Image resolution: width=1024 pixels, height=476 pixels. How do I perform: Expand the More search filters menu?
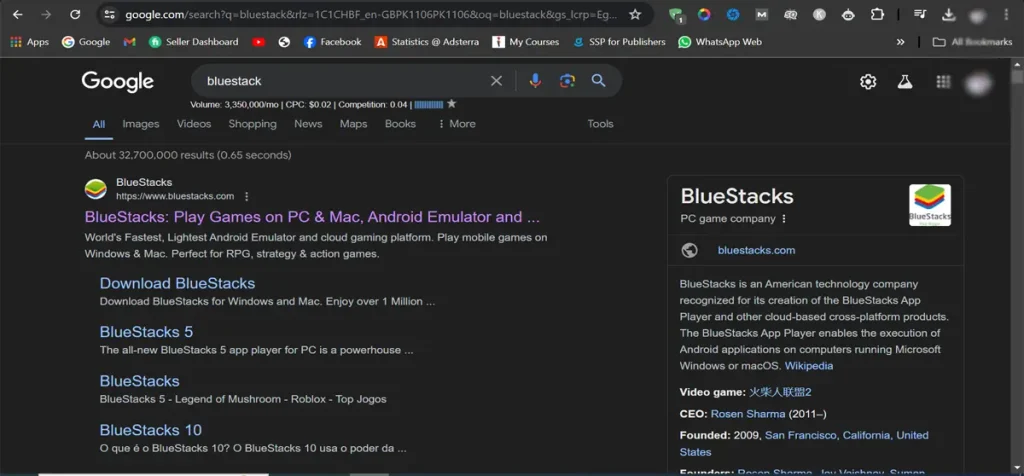(x=456, y=124)
